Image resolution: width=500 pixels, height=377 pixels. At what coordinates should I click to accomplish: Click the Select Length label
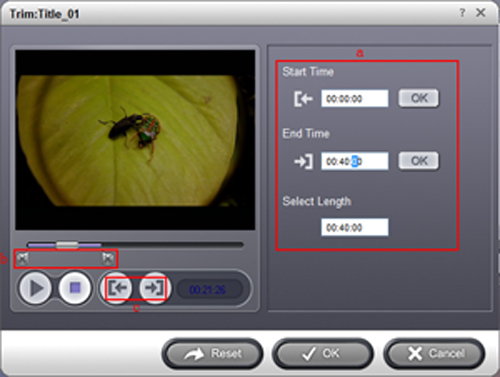point(317,202)
